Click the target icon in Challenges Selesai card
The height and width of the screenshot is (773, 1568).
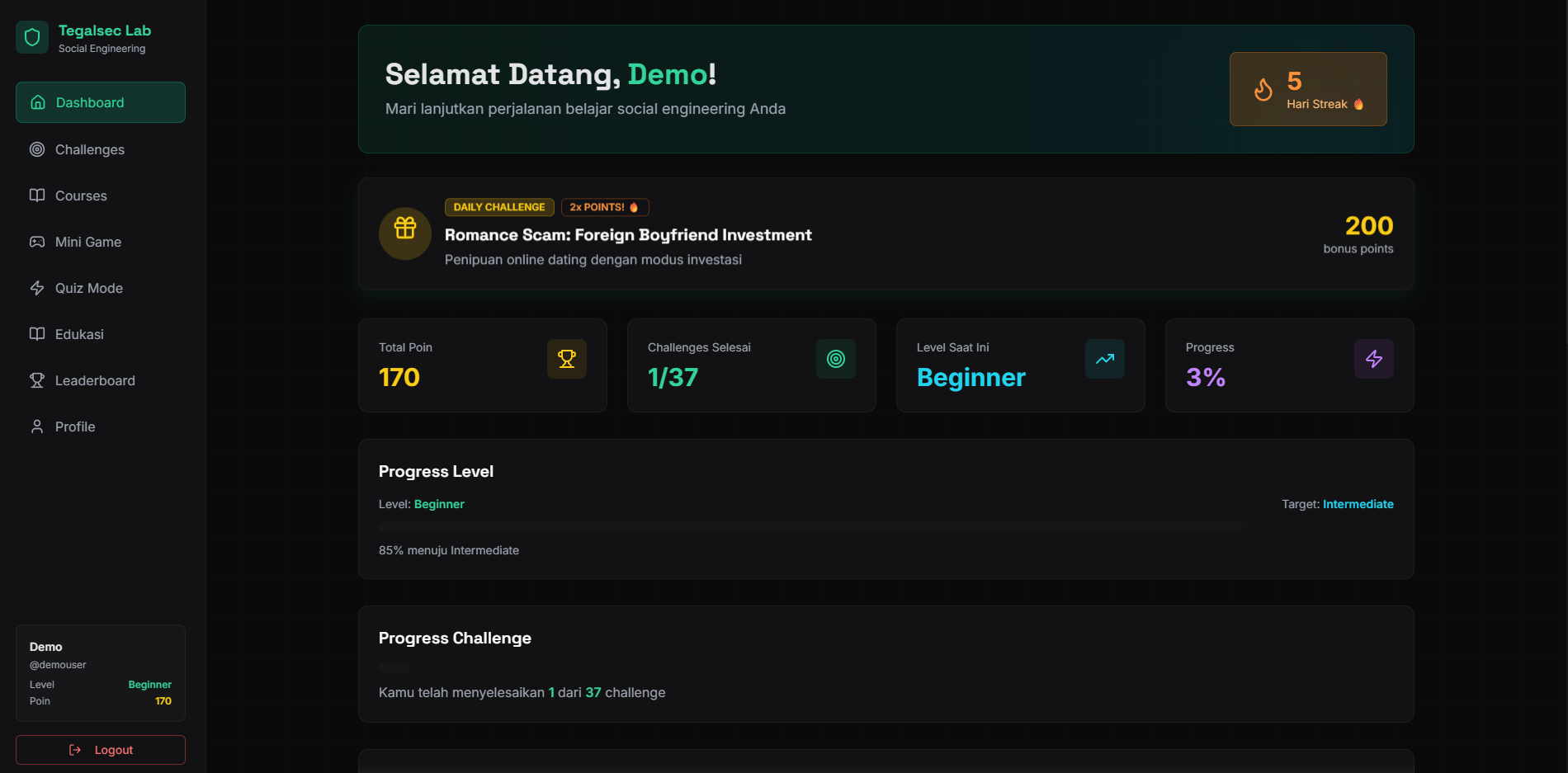(835, 359)
